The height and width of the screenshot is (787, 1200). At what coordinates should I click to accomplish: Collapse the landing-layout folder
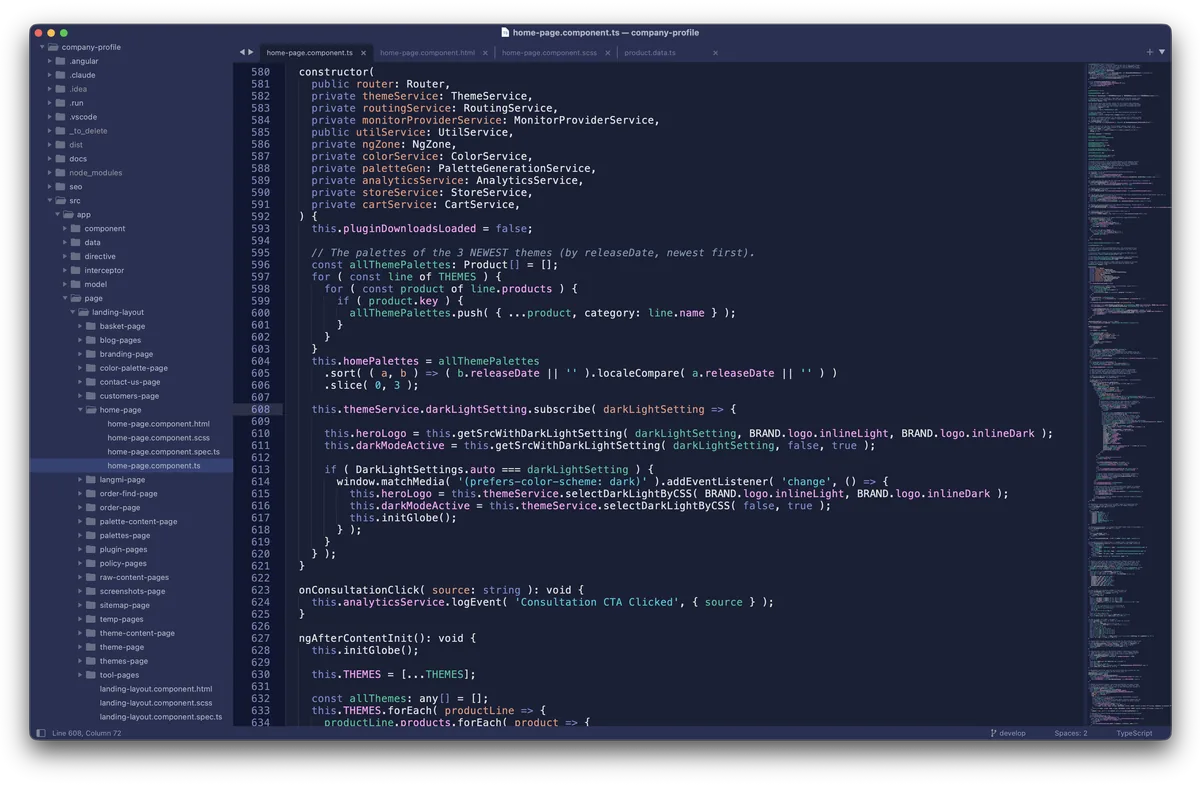[x=72, y=312]
